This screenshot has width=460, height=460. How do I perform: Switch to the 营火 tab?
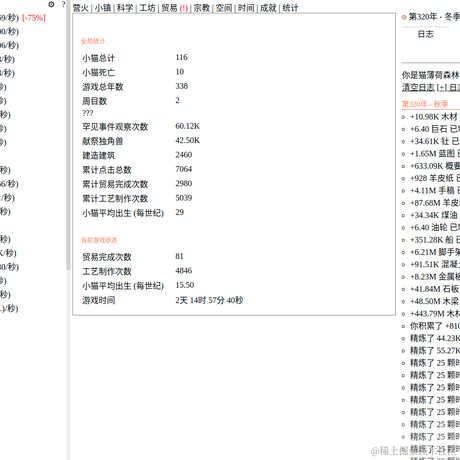[81, 8]
